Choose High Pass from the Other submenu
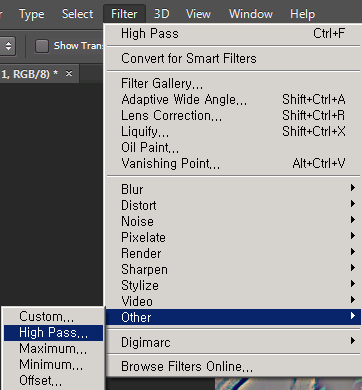Image resolution: width=362 pixels, height=390 pixels. pos(53,333)
